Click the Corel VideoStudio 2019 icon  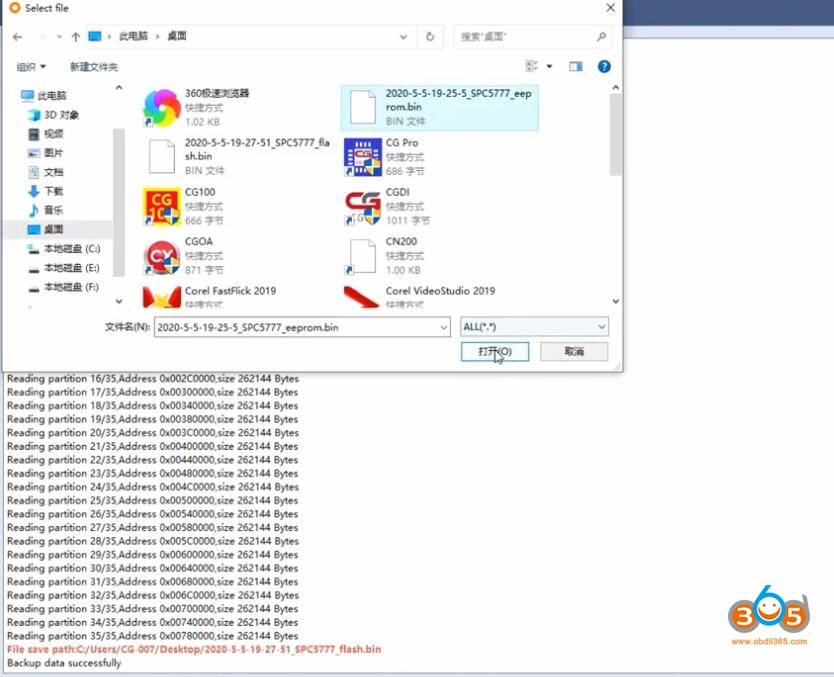363,297
